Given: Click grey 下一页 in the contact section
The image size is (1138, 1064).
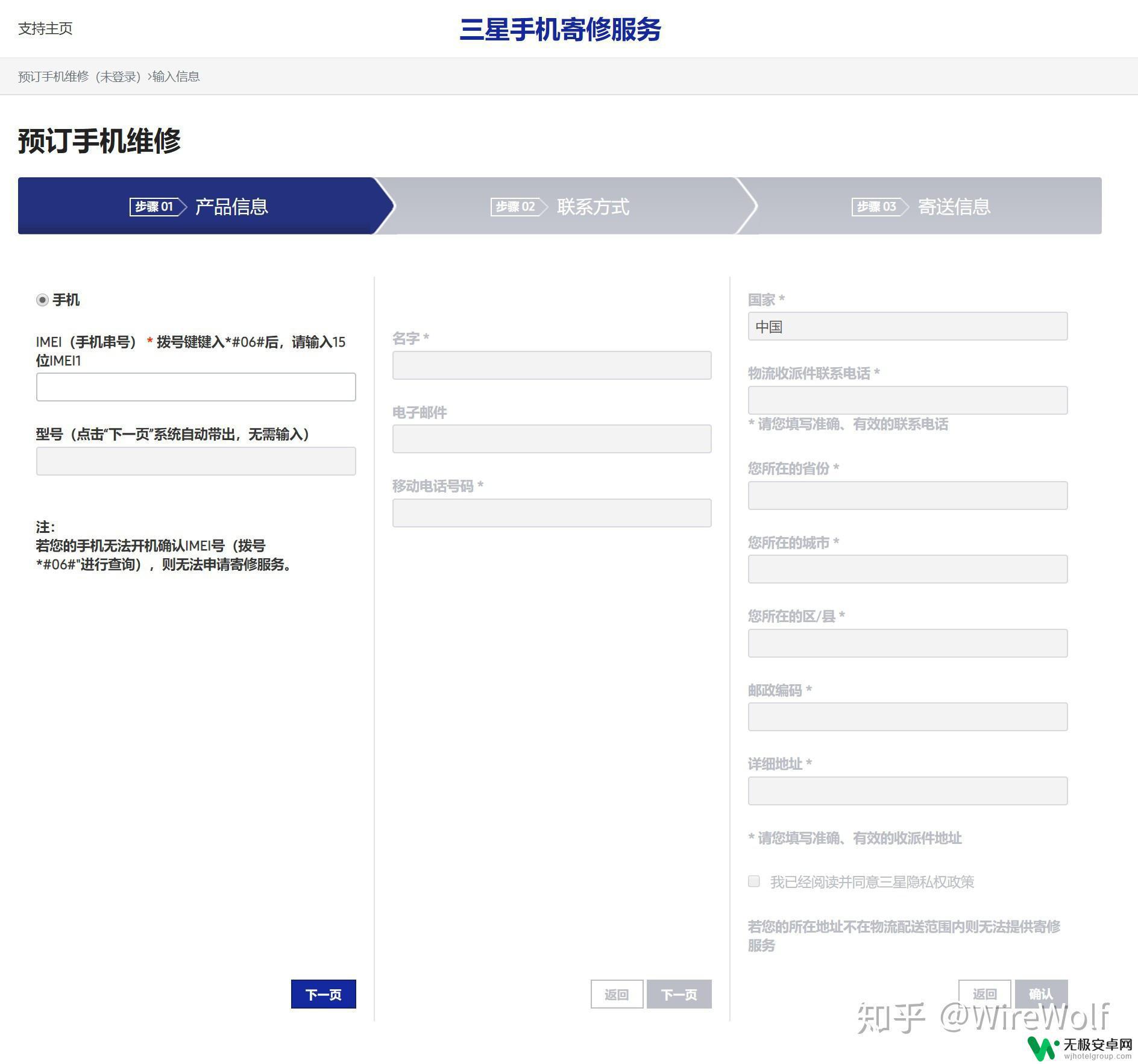Looking at the screenshot, I should tap(679, 994).
